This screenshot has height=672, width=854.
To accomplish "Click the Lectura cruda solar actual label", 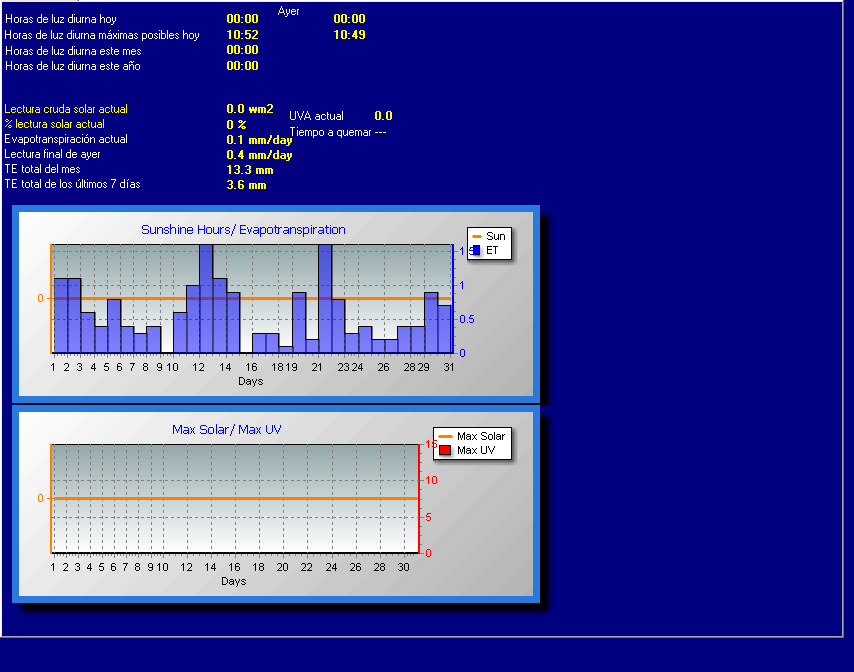I will pyautogui.click(x=66, y=109).
